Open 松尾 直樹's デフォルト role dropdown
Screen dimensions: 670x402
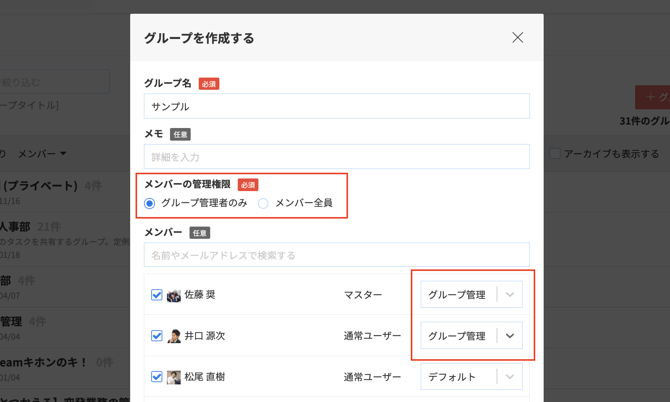click(471, 377)
